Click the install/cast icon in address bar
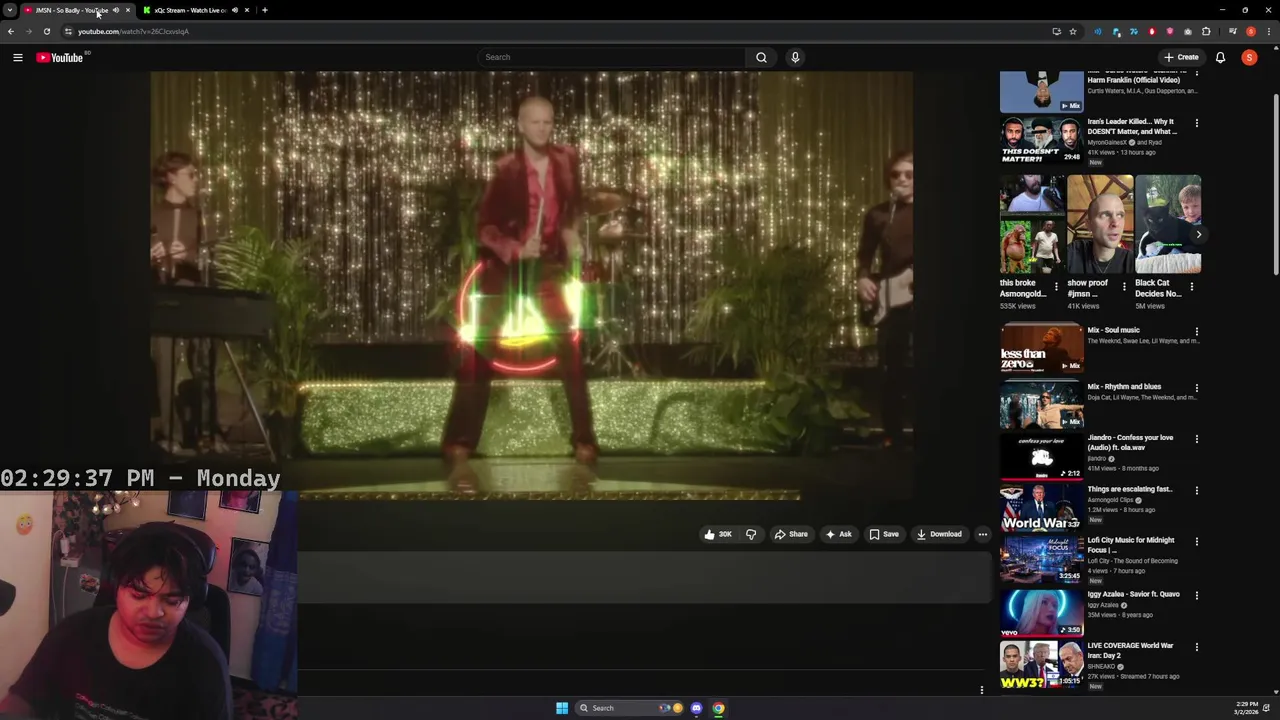The width and height of the screenshot is (1280, 720). pyautogui.click(x=1056, y=31)
